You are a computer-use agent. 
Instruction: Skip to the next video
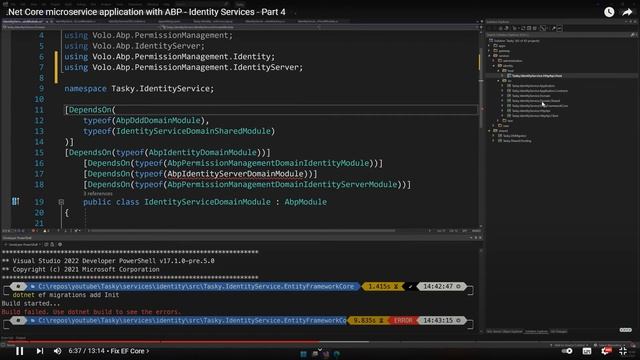click(x=40, y=351)
